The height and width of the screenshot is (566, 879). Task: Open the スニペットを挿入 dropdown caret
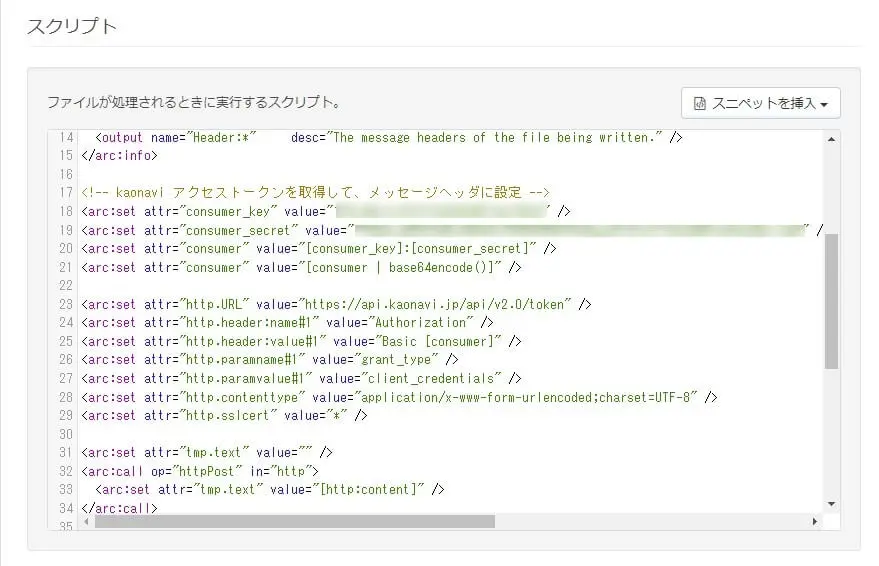click(823, 105)
